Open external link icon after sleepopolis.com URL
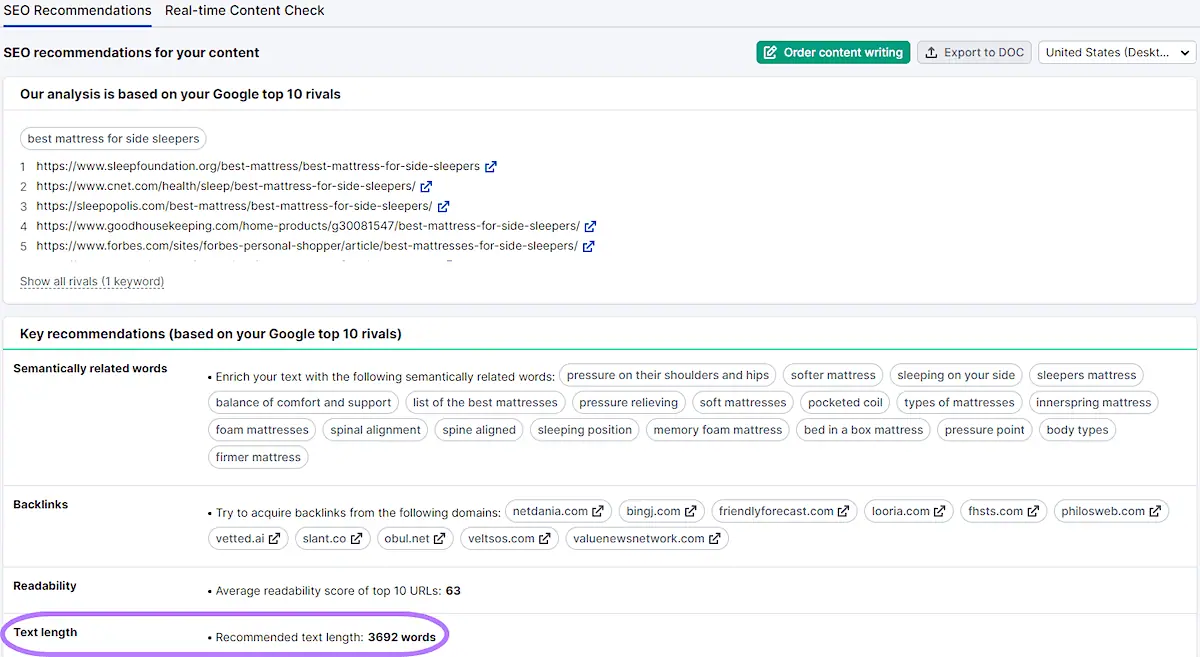 point(443,206)
